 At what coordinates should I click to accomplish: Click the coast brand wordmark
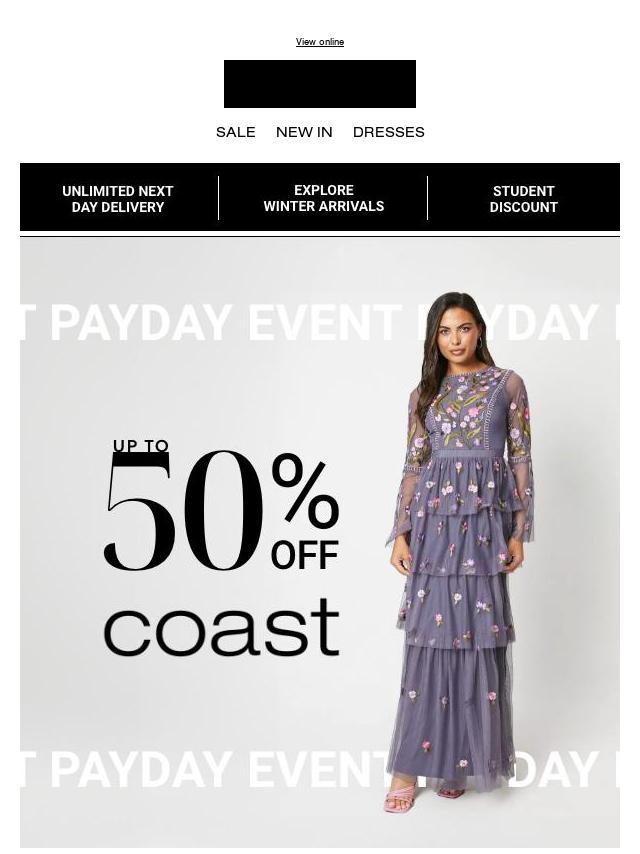click(222, 627)
